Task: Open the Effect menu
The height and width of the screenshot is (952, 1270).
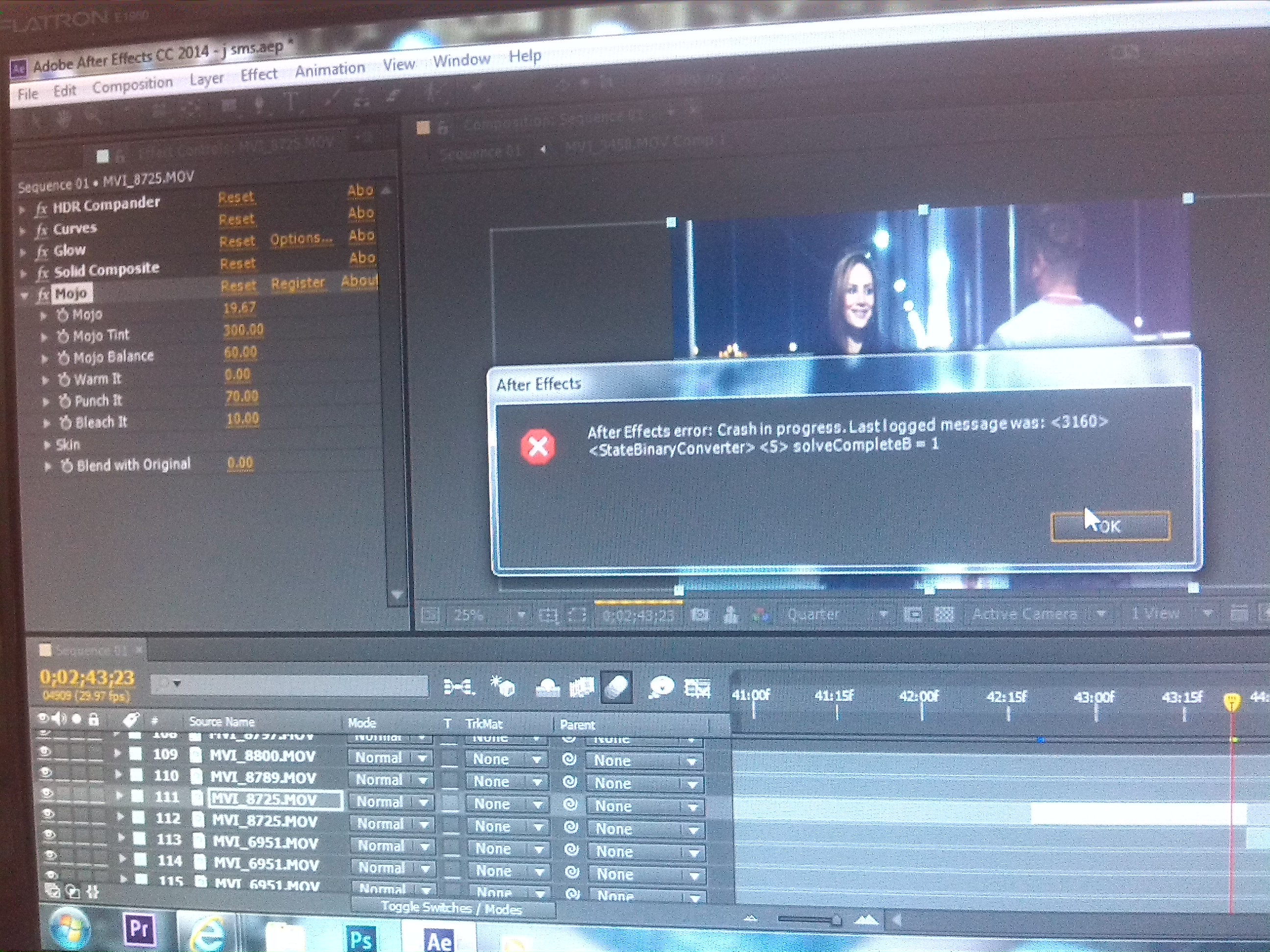Action: [259, 74]
